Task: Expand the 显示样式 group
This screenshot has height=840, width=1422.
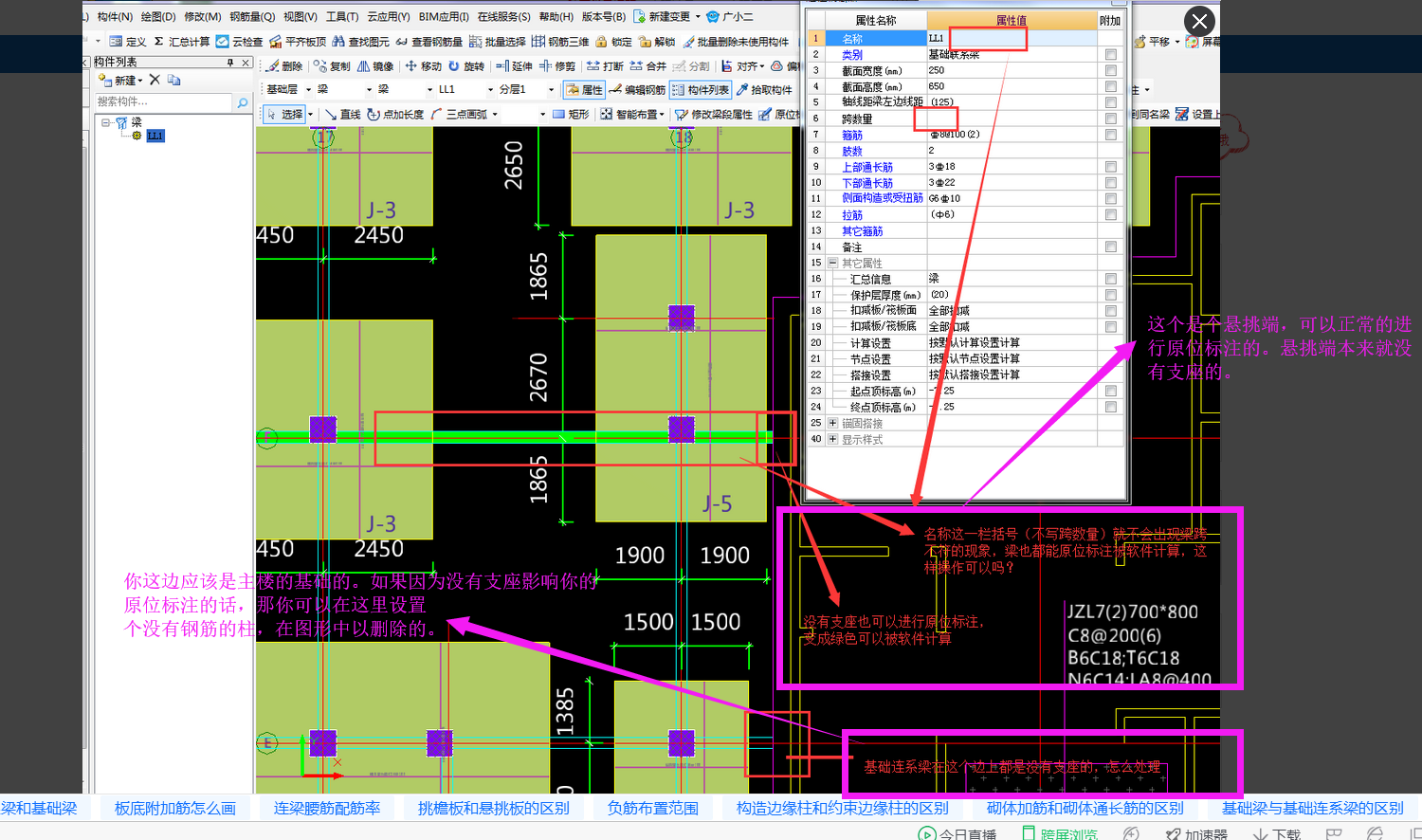Action: 832,439
